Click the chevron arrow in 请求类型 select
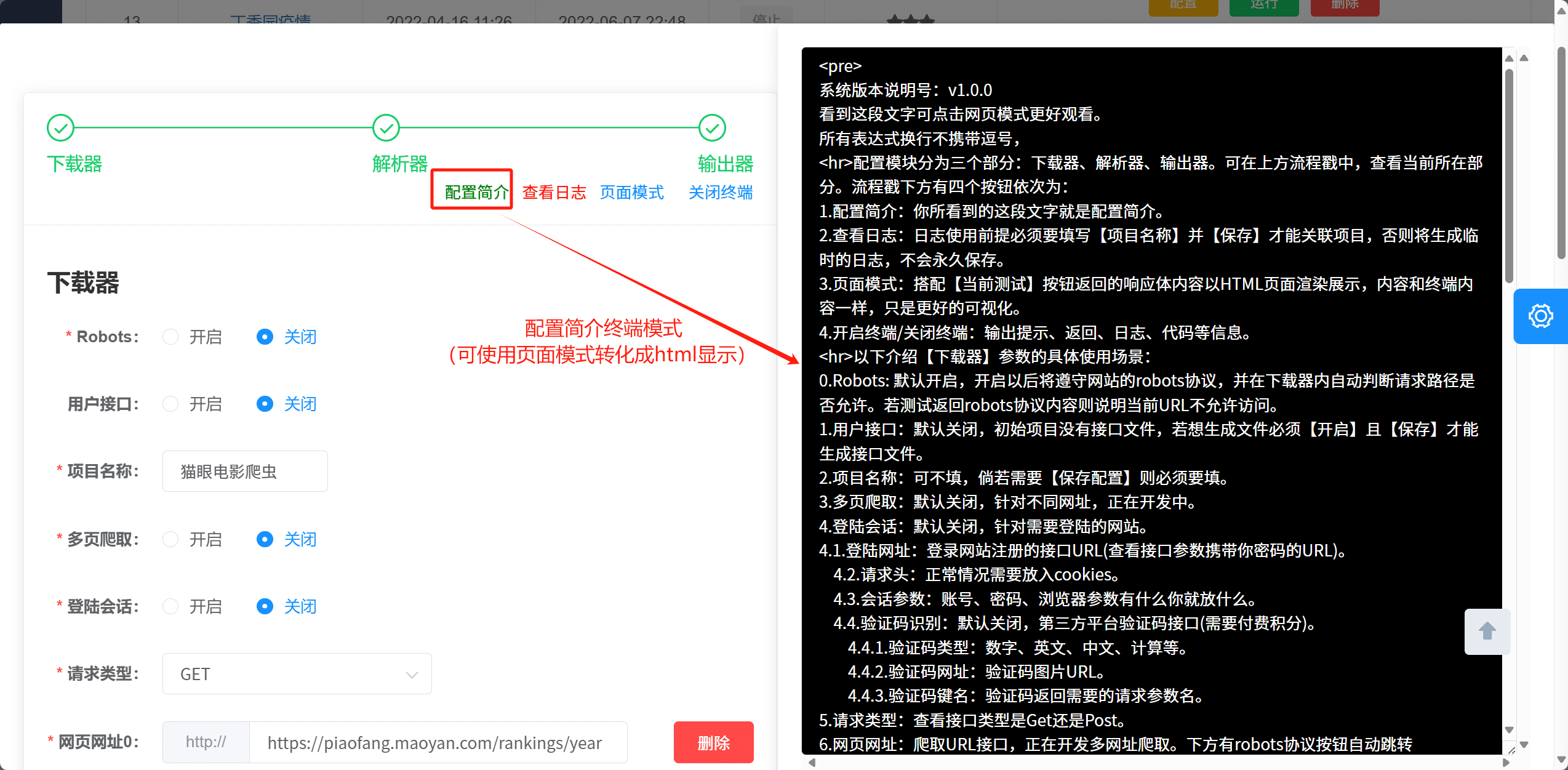Viewport: 1568px width, 770px height. [x=412, y=675]
